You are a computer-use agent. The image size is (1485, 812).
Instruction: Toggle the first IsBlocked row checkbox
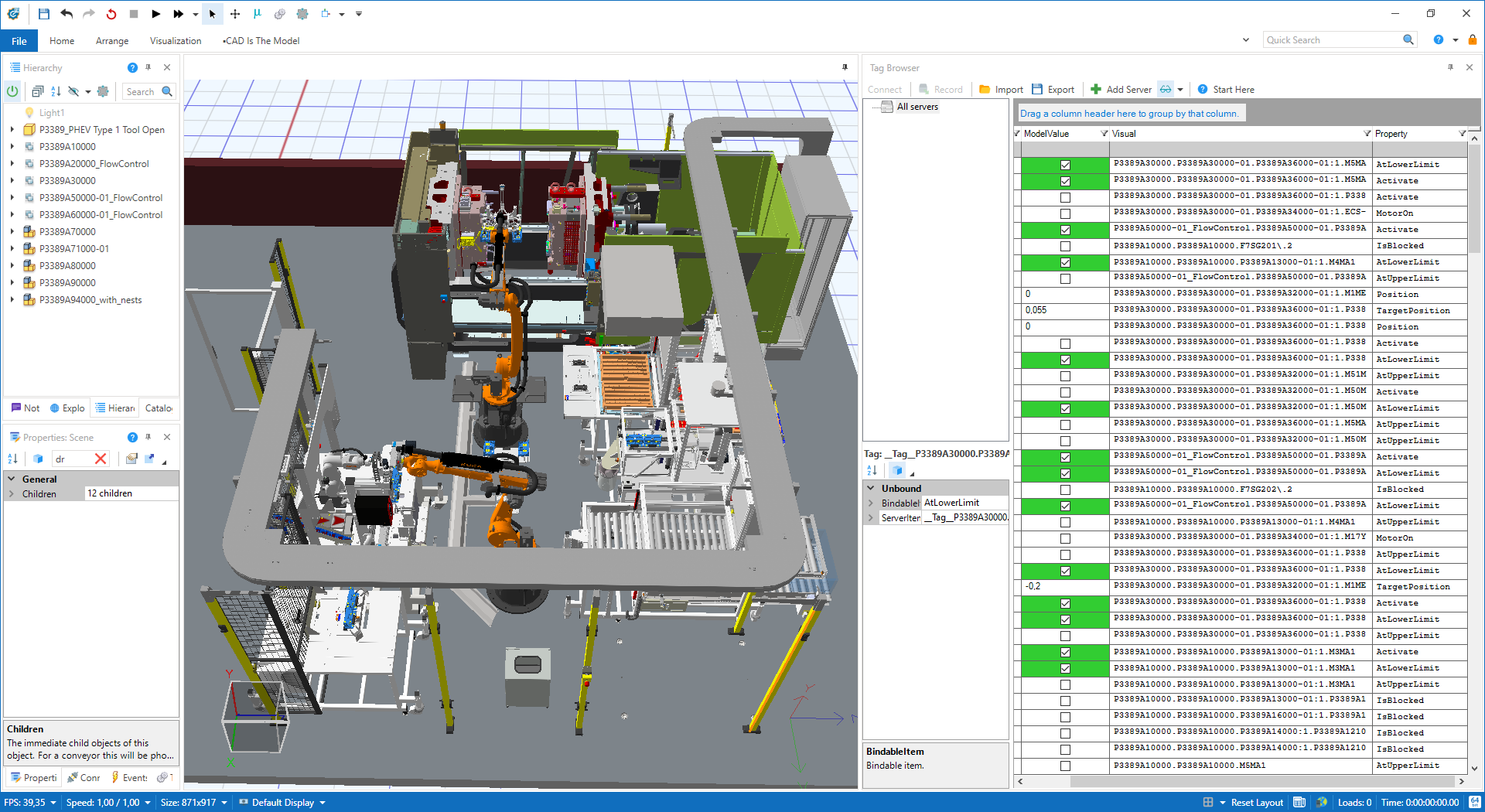(1065, 246)
